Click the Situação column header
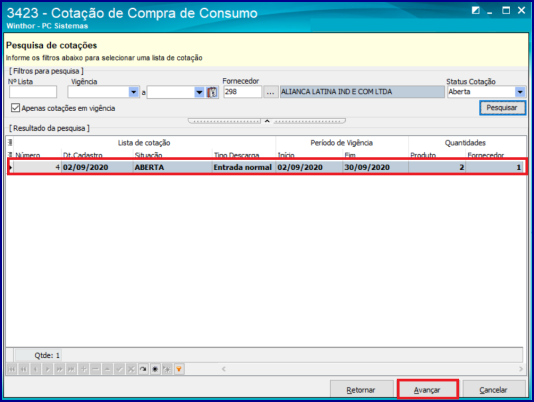 [x=172, y=155]
